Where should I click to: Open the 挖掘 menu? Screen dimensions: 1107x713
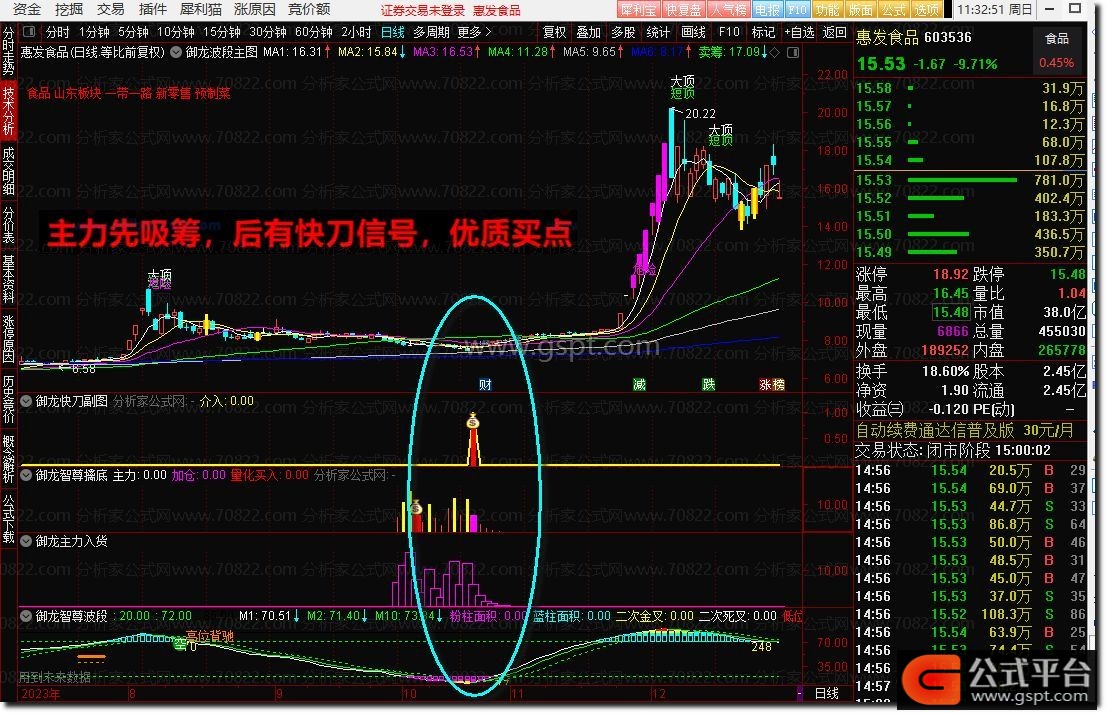point(68,9)
